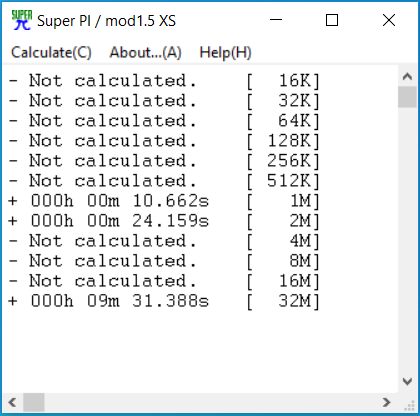Viewport: 420px width, 416px height.
Task: Click the Super PI app icon in title bar
Action: coord(22,20)
